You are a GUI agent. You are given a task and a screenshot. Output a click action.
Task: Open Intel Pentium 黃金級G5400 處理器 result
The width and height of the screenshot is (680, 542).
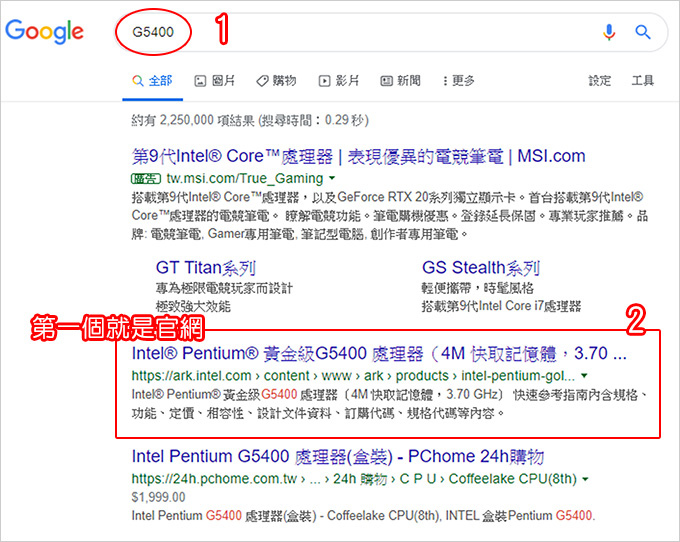pyautogui.click(x=379, y=354)
